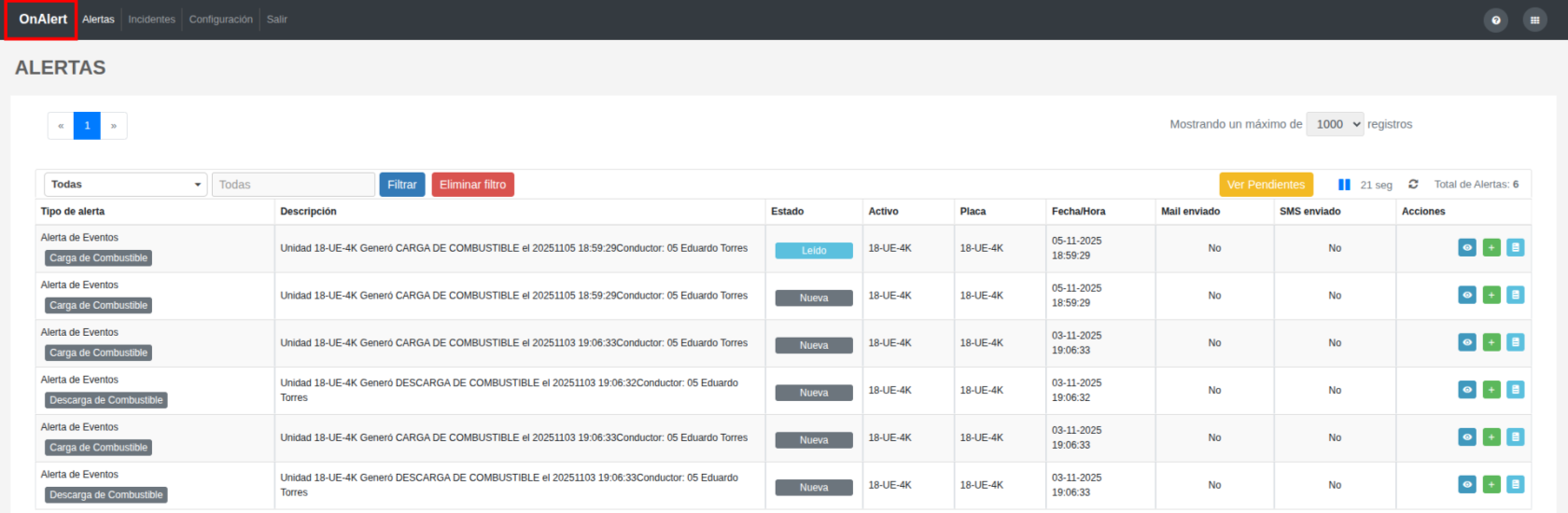Open document icon on the 19:06:32 row
The width and height of the screenshot is (1568, 513).
click(1516, 390)
